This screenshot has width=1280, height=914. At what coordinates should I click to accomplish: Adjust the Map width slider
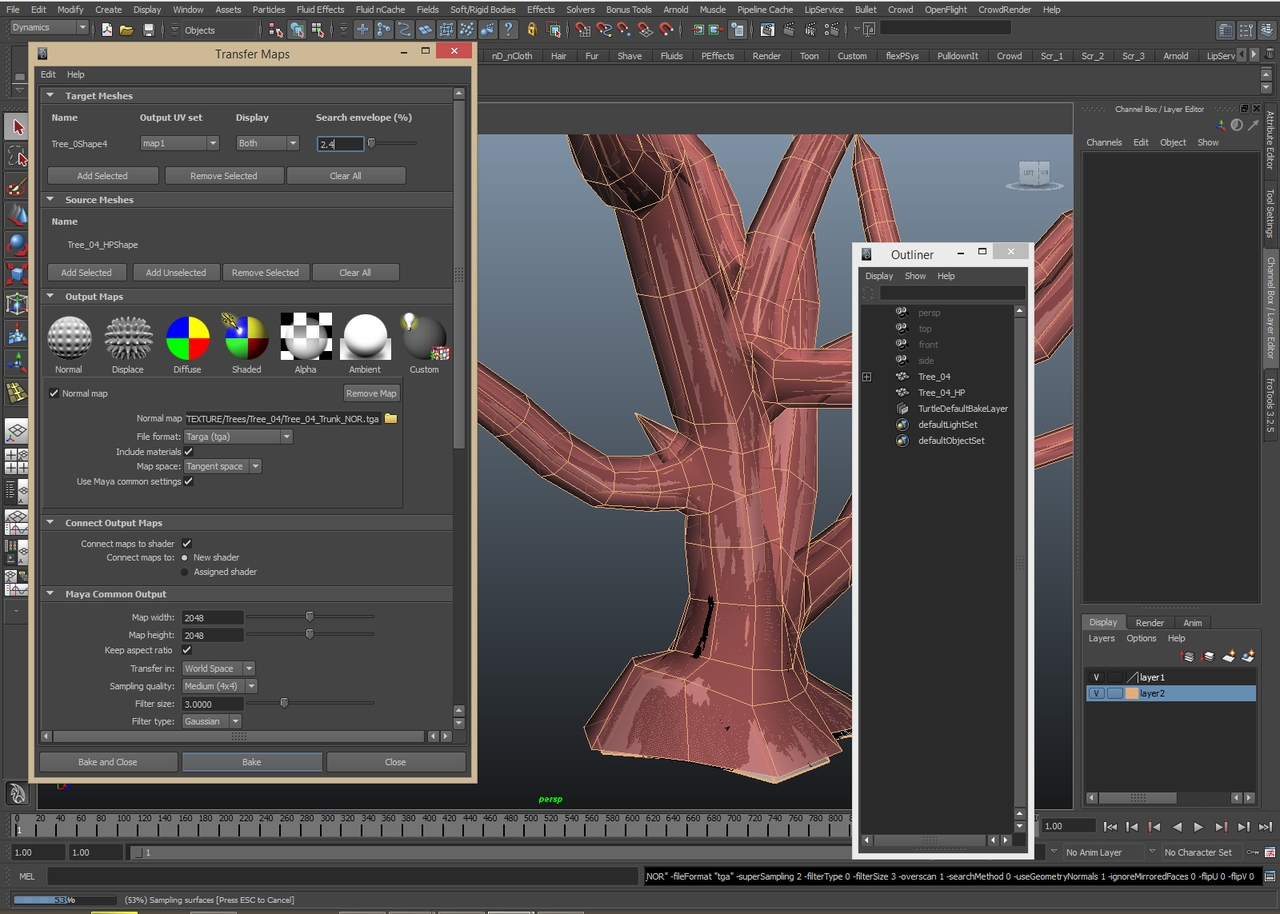[x=310, y=617]
